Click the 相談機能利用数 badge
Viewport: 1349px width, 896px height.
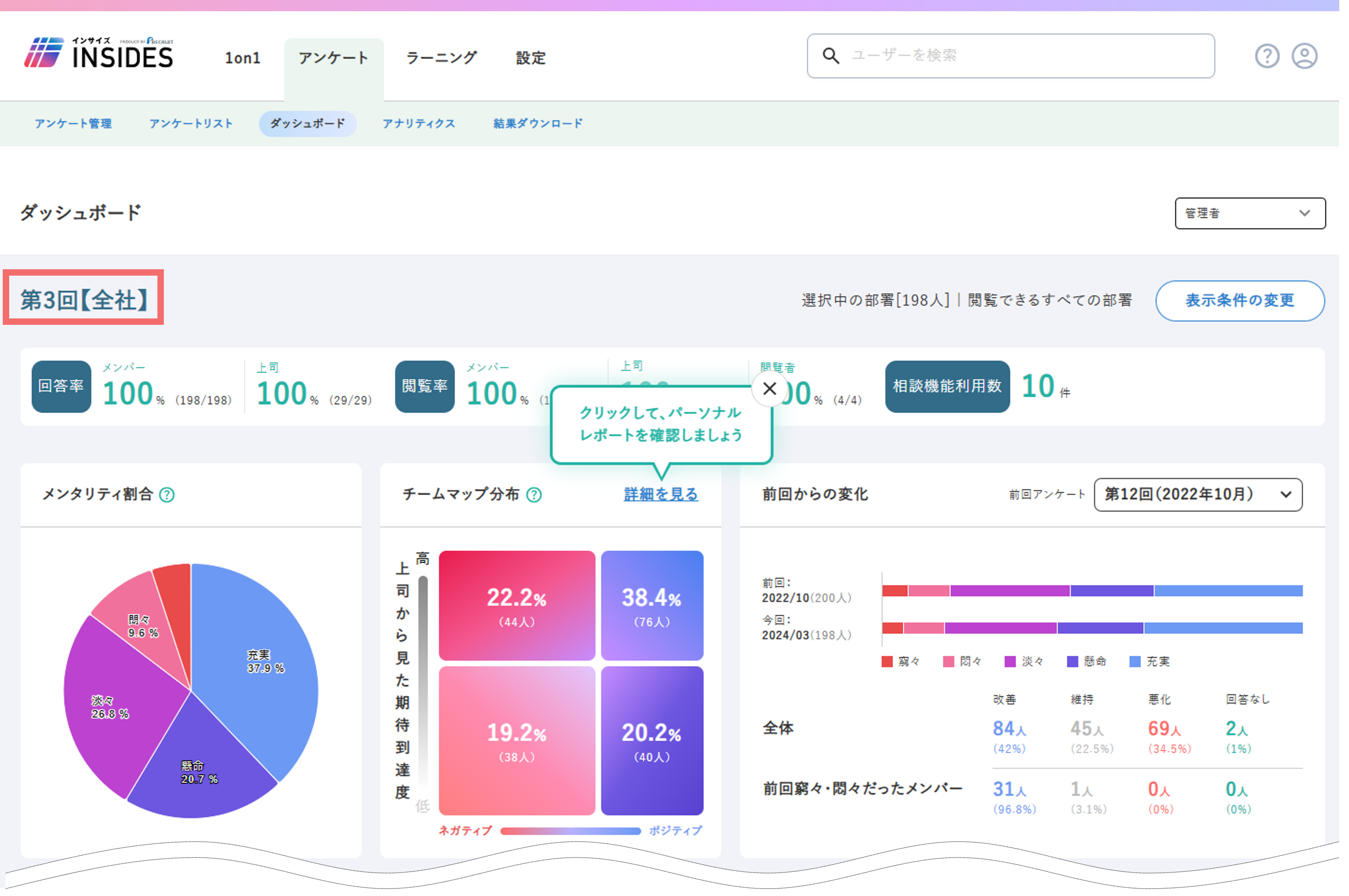(x=947, y=386)
